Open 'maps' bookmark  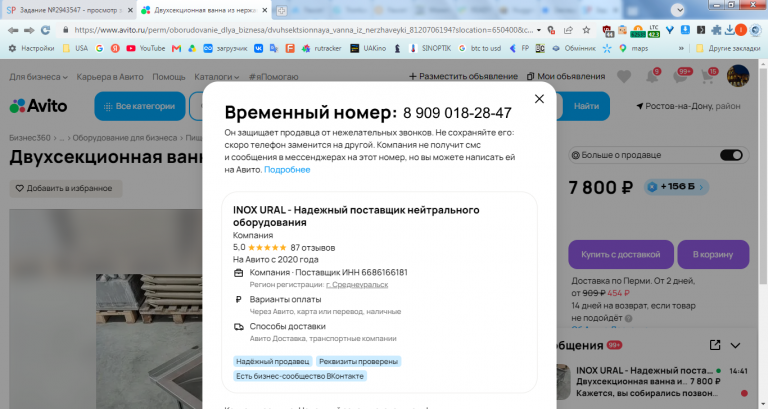coord(633,48)
